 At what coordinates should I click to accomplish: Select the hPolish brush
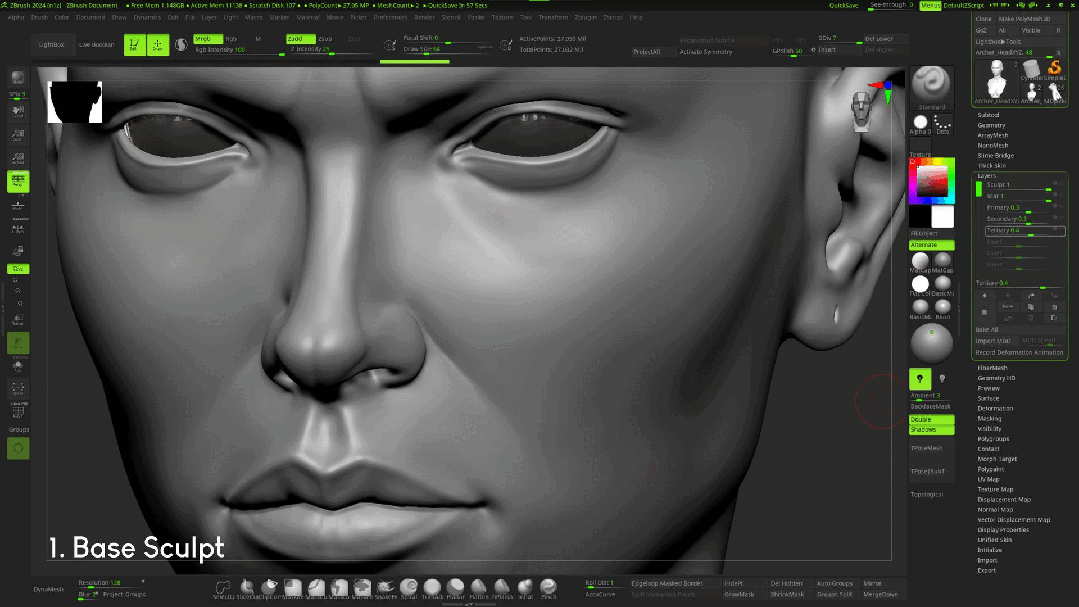[502, 588]
